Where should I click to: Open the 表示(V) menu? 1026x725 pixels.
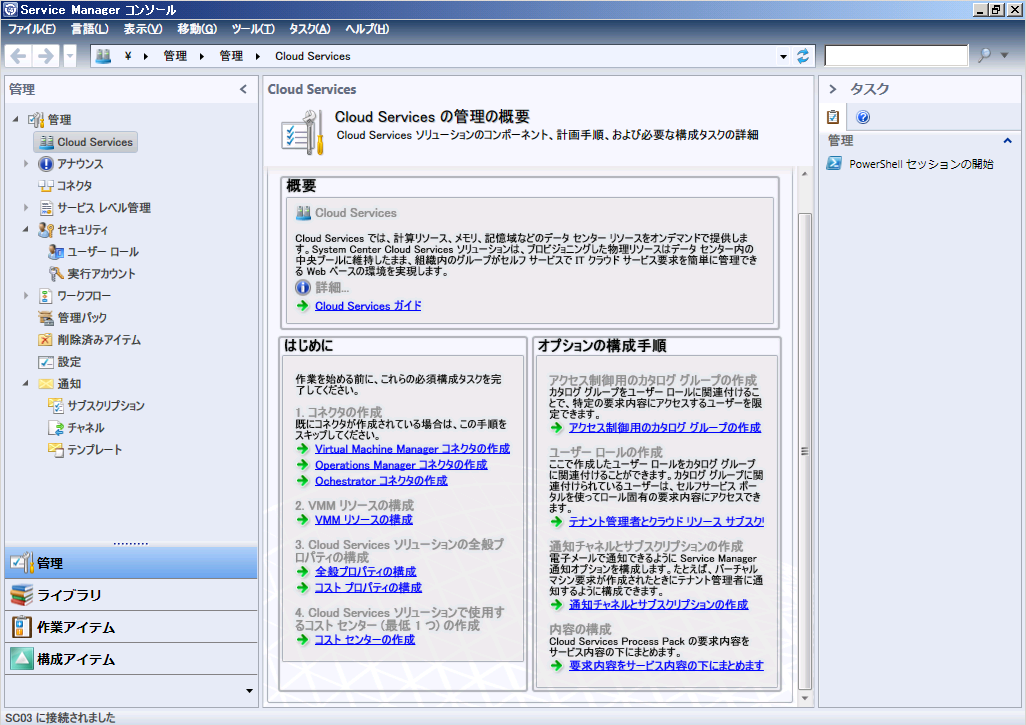(143, 29)
